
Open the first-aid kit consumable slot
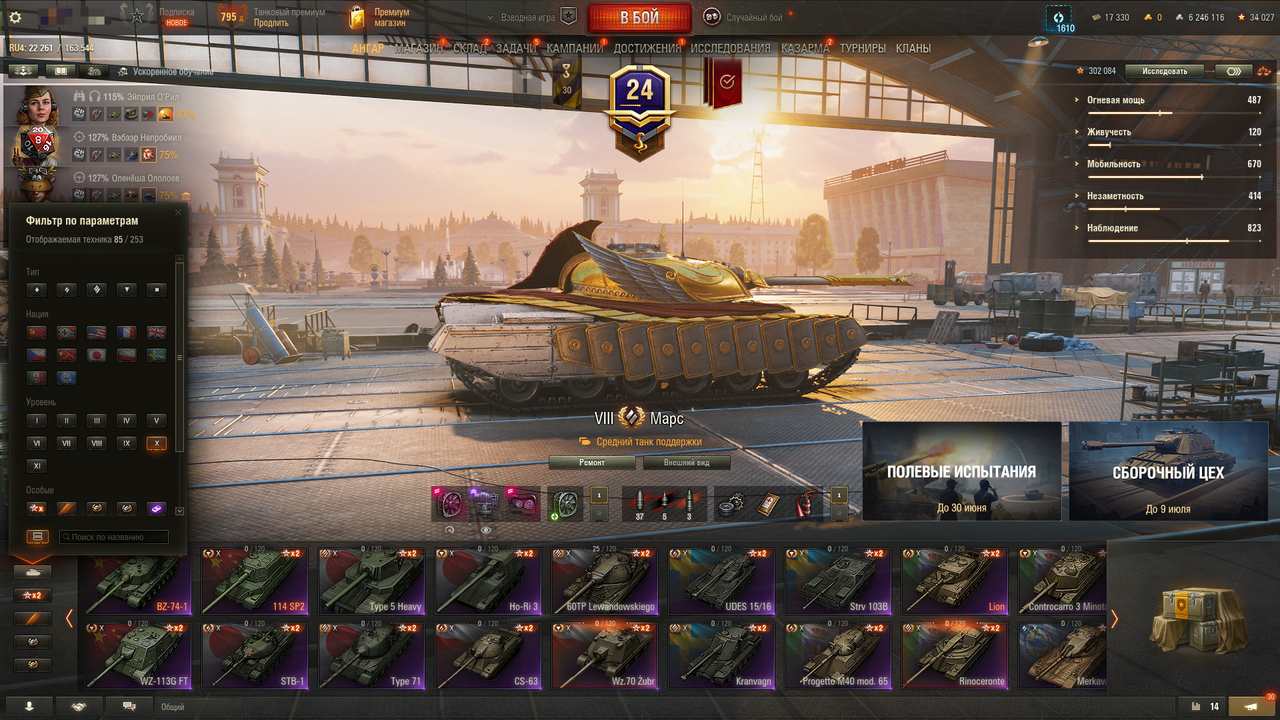(x=767, y=504)
